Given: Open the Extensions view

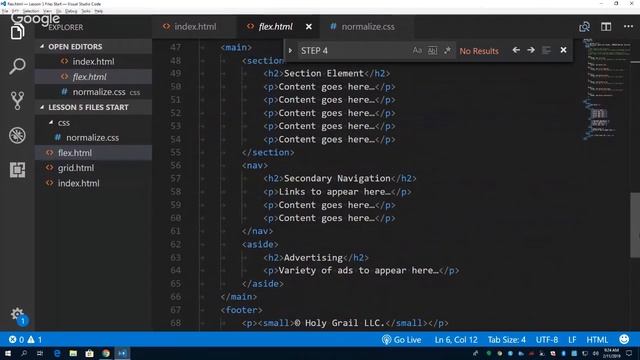Looking at the screenshot, I should pyautogui.click(x=17, y=169).
